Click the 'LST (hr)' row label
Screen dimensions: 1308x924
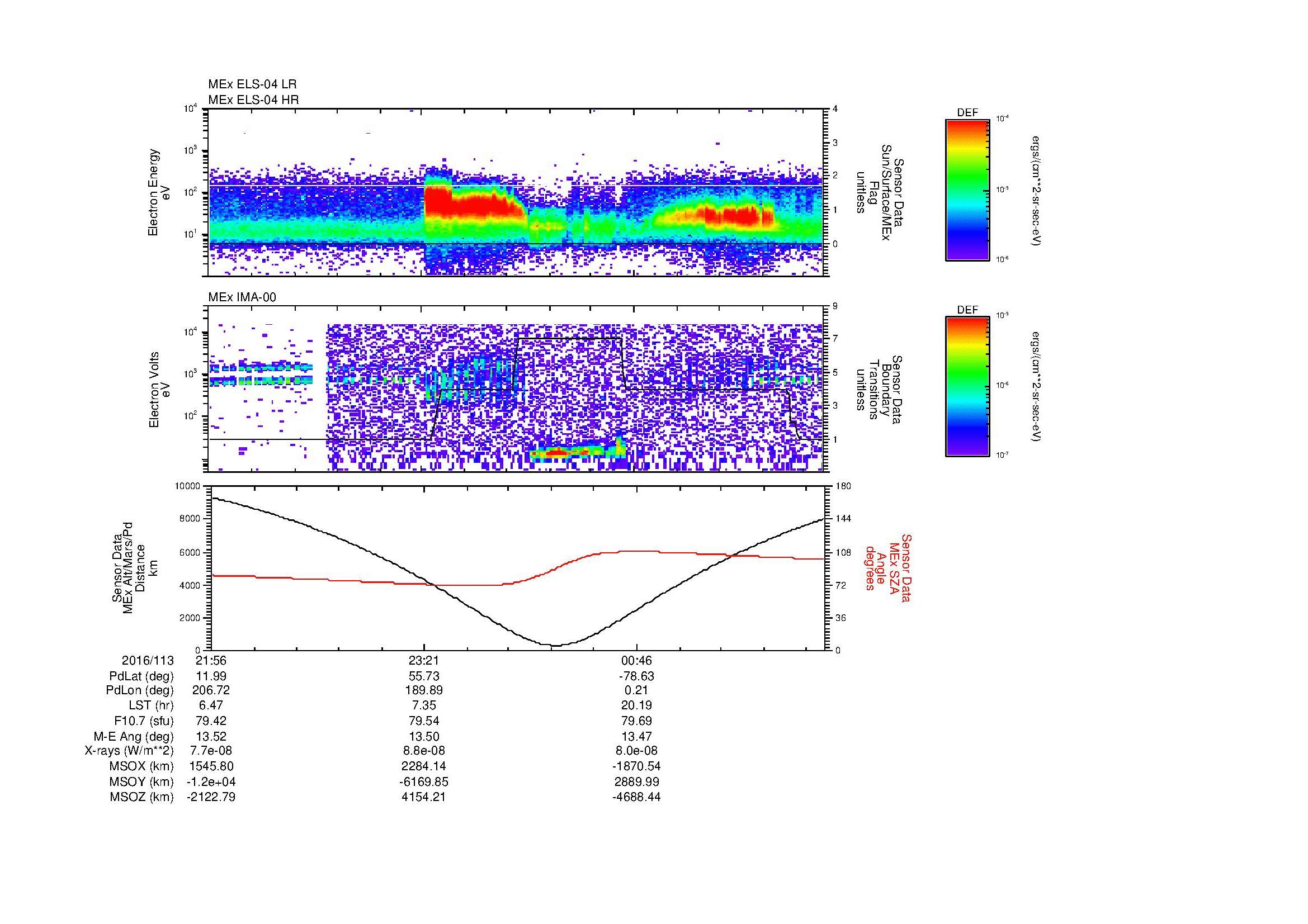tap(151, 706)
